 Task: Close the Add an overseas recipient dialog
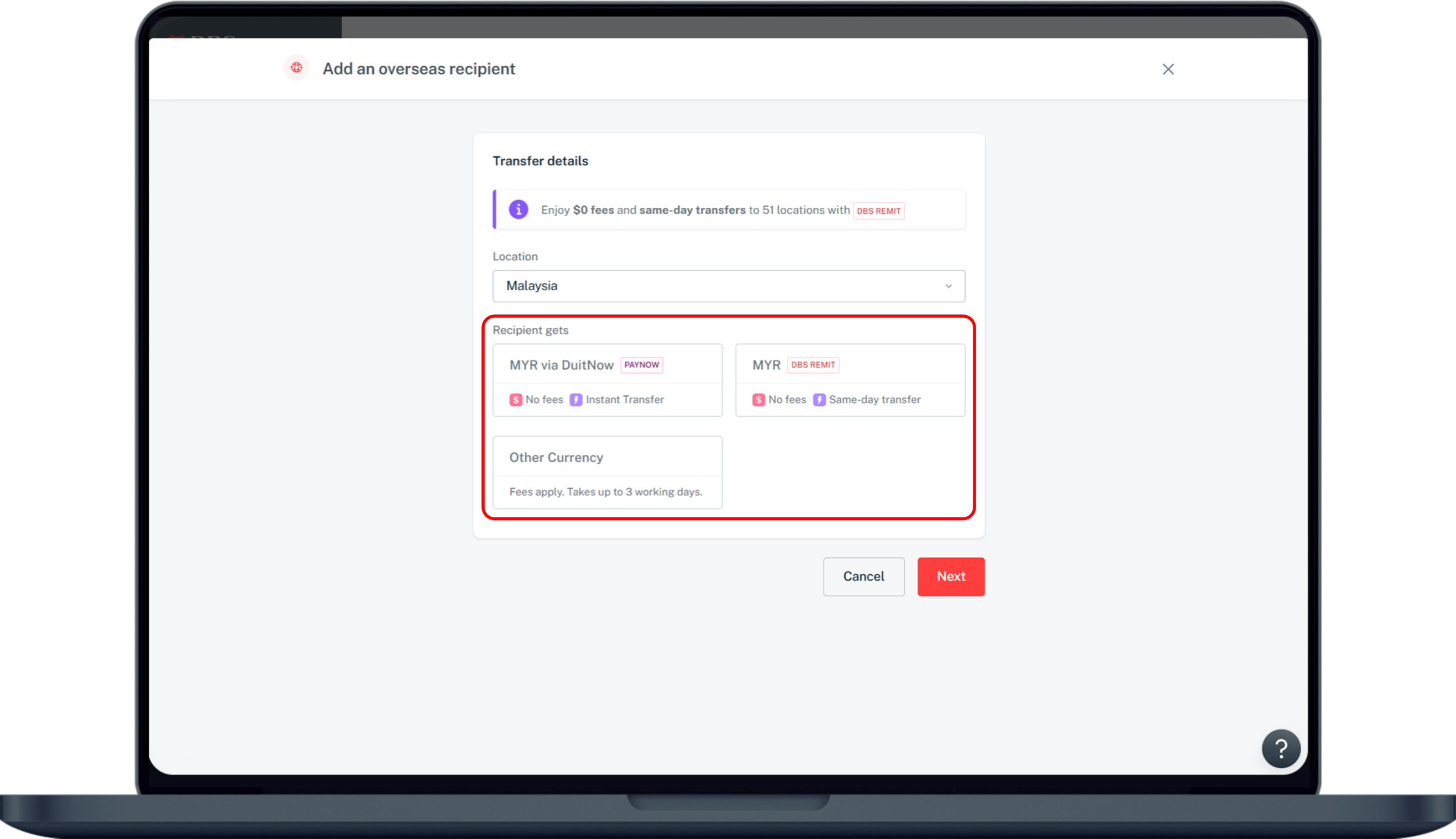click(1167, 69)
